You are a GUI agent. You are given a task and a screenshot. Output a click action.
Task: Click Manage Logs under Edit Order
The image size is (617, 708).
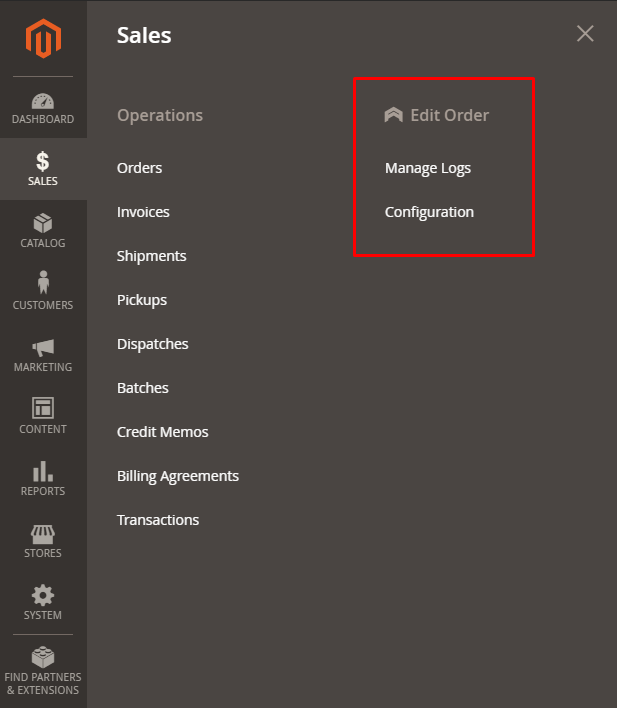click(x=427, y=168)
